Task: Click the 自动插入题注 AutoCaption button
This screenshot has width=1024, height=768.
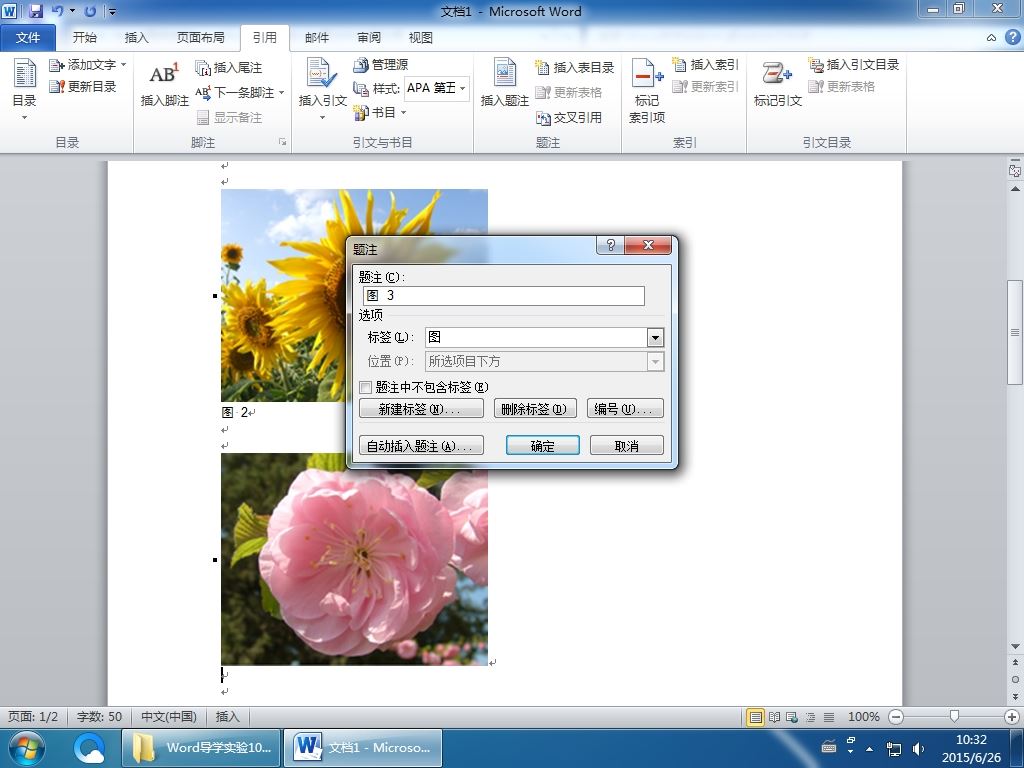Action: click(421, 446)
